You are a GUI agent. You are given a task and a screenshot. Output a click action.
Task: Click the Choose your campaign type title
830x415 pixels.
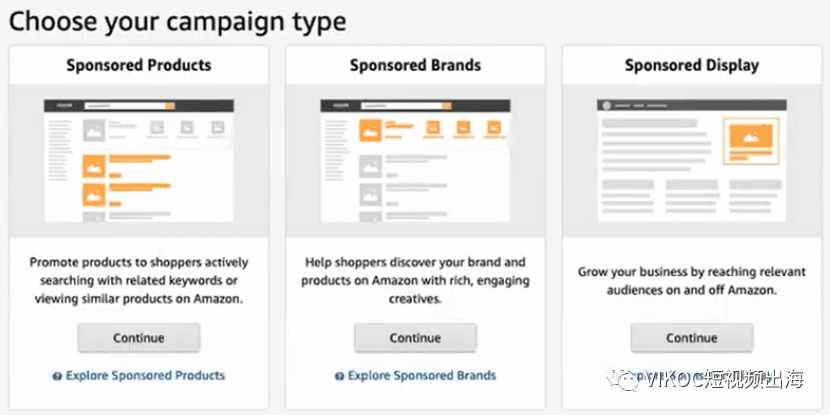(178, 22)
